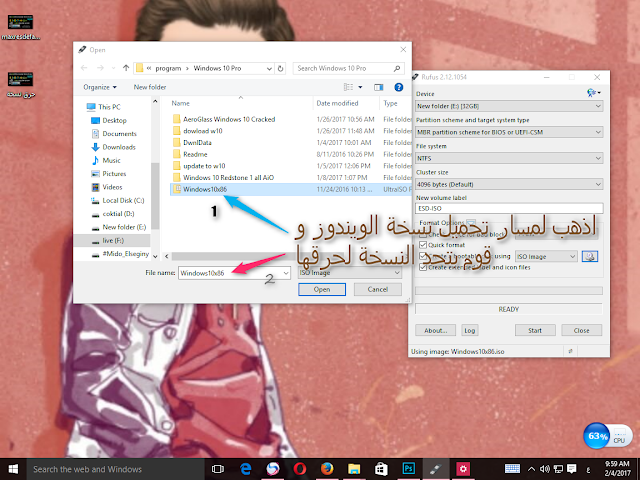Viewport: 640px width, 480px height.
Task: Expand address bar path dropdown arrow
Action: 269,69
